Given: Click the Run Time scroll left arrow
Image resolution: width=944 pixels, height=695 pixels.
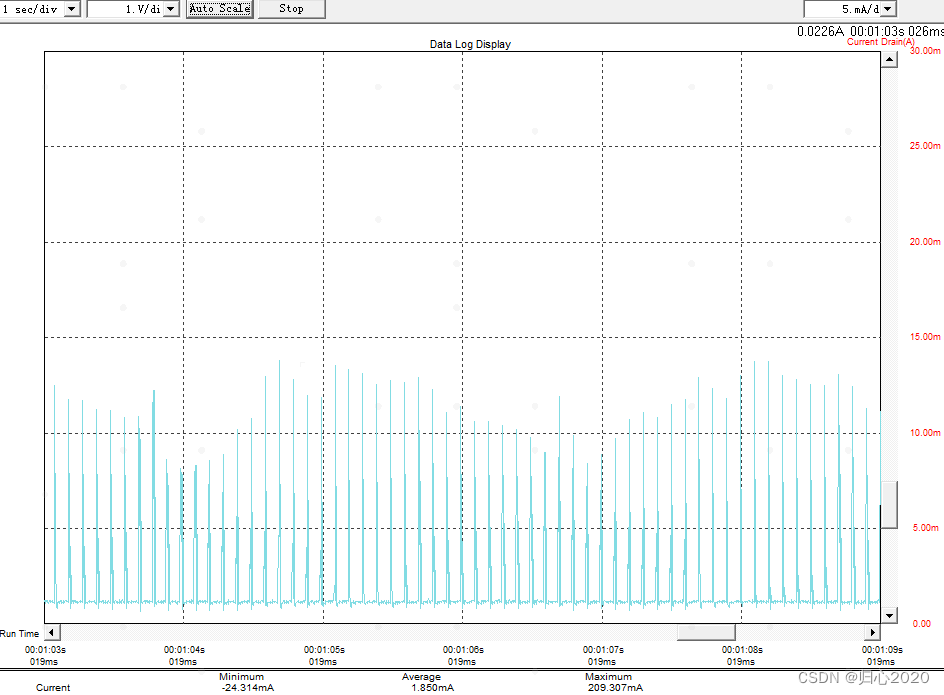Looking at the screenshot, I should pyautogui.click(x=52, y=632).
